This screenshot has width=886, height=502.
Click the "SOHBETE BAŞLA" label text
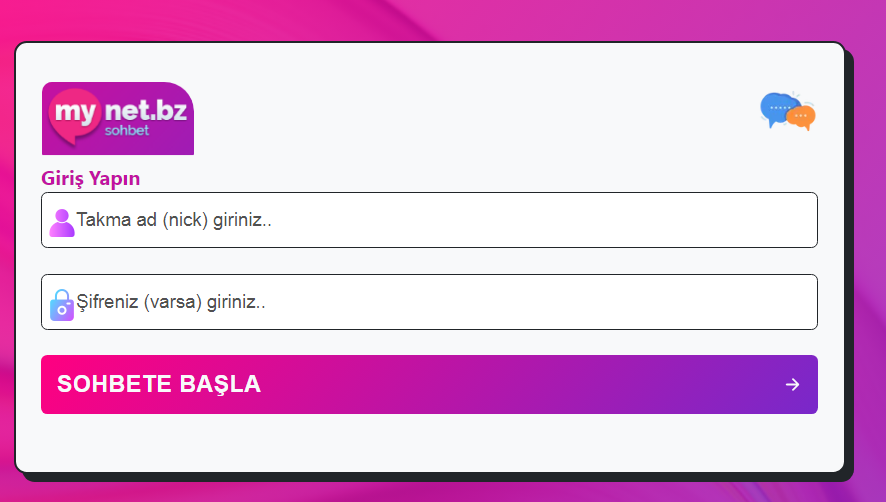click(x=159, y=384)
